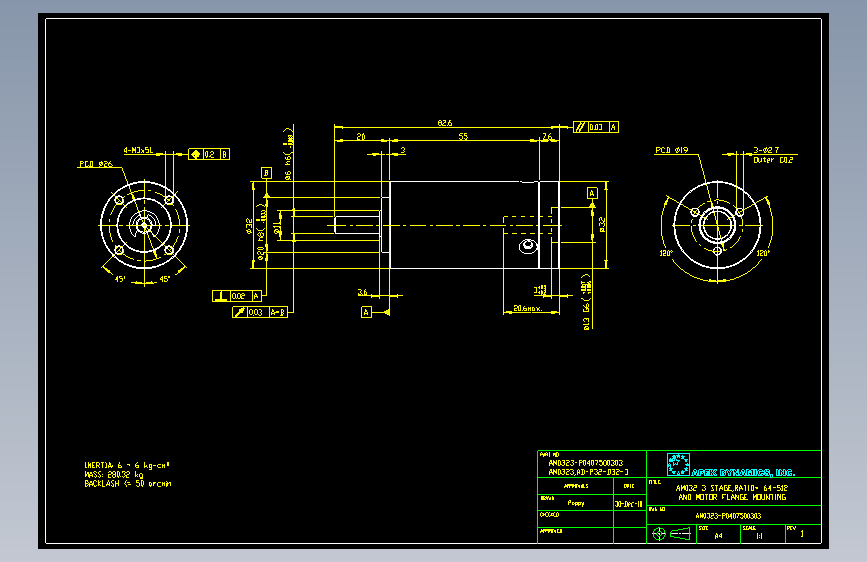
Task: Click the projection symbol concentric circles icon
Action: [659, 534]
